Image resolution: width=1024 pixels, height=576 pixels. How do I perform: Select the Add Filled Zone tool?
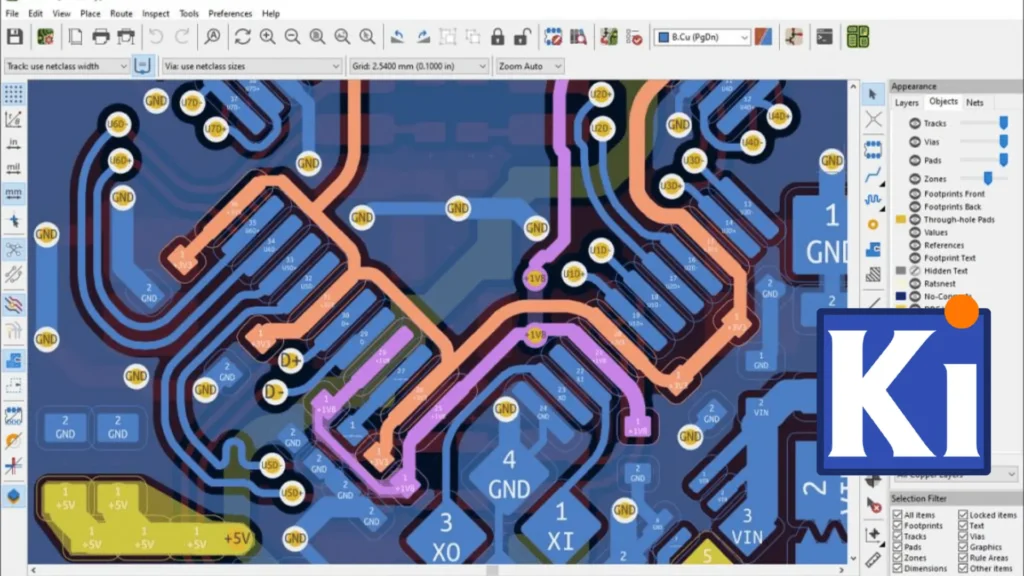[x=873, y=249]
